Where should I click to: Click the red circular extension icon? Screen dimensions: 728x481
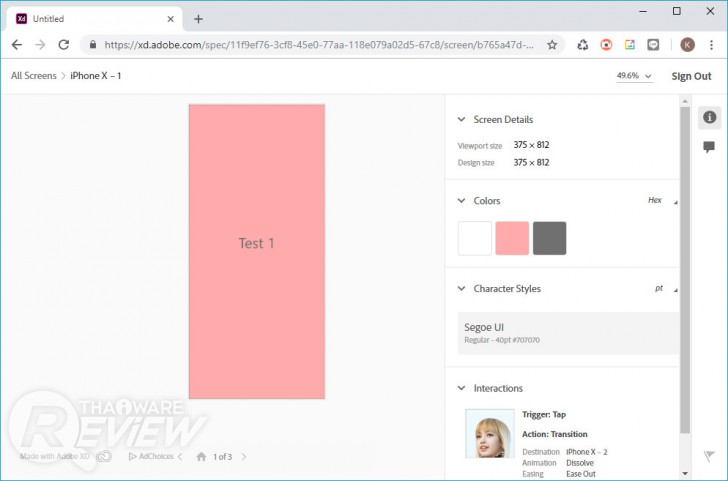click(x=606, y=45)
